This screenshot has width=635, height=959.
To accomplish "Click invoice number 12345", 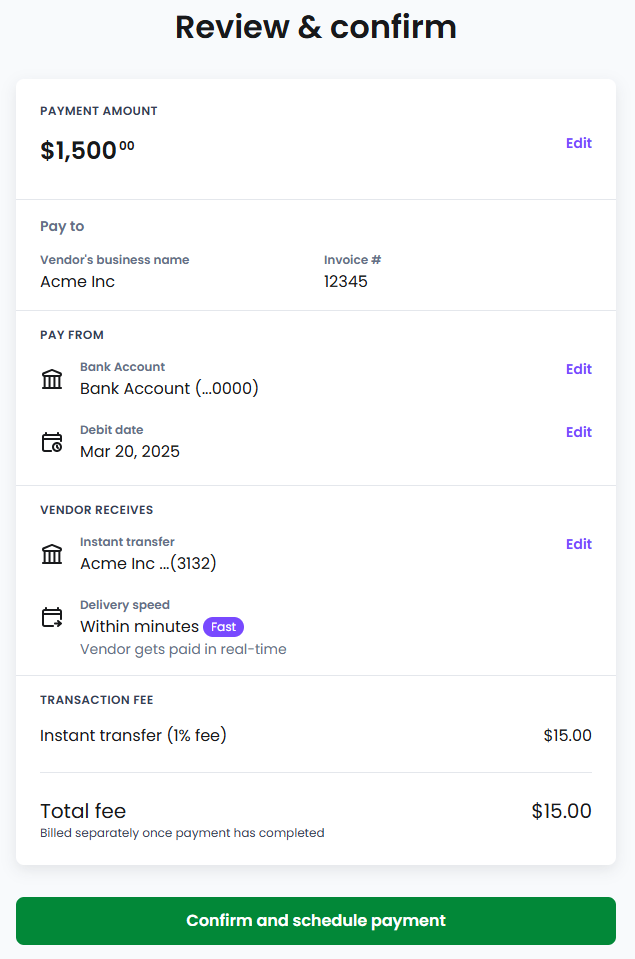I will (346, 281).
